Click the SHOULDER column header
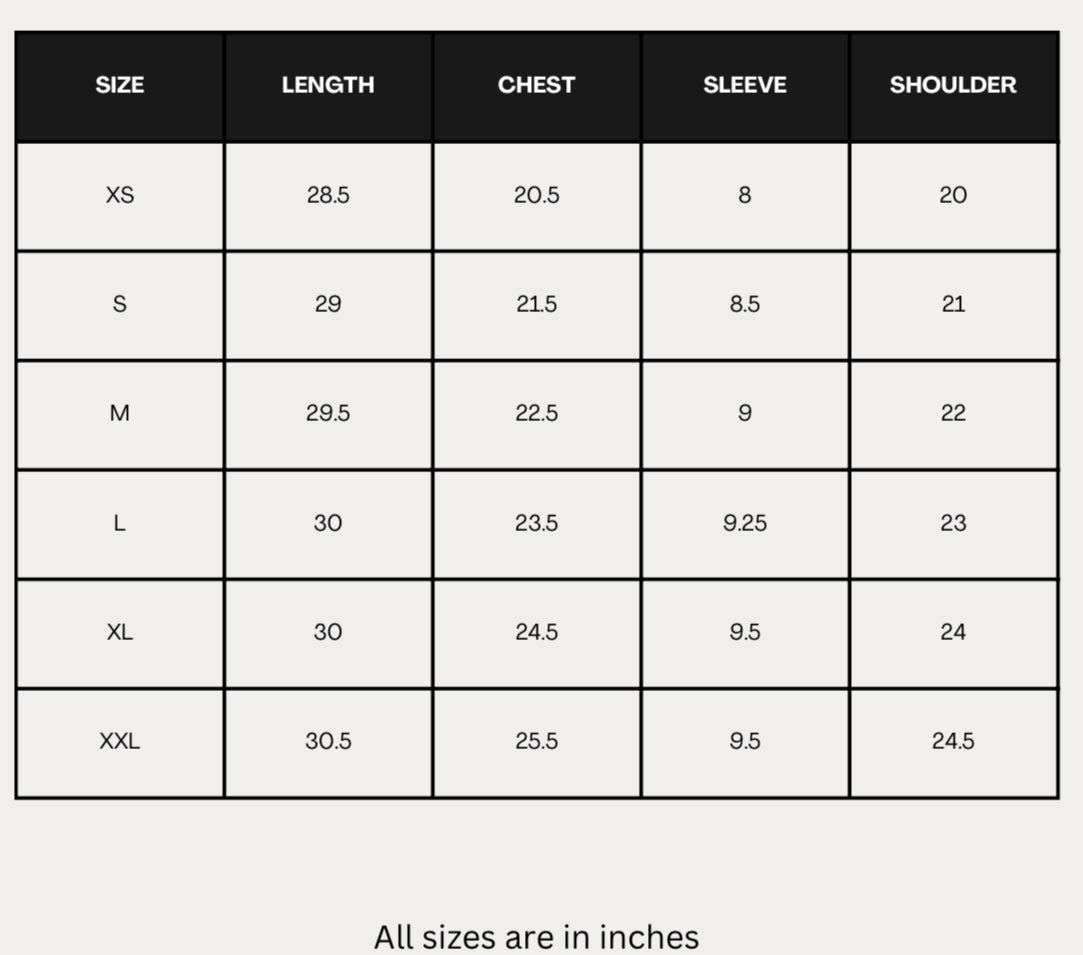 pyautogui.click(x=953, y=85)
